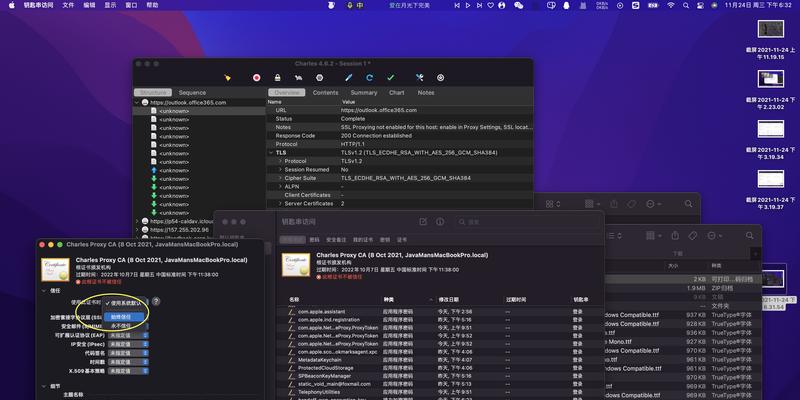The width and height of the screenshot is (800, 400).
Task: Open the IP安全 (IPsec) dropdown
Action: click(129, 344)
